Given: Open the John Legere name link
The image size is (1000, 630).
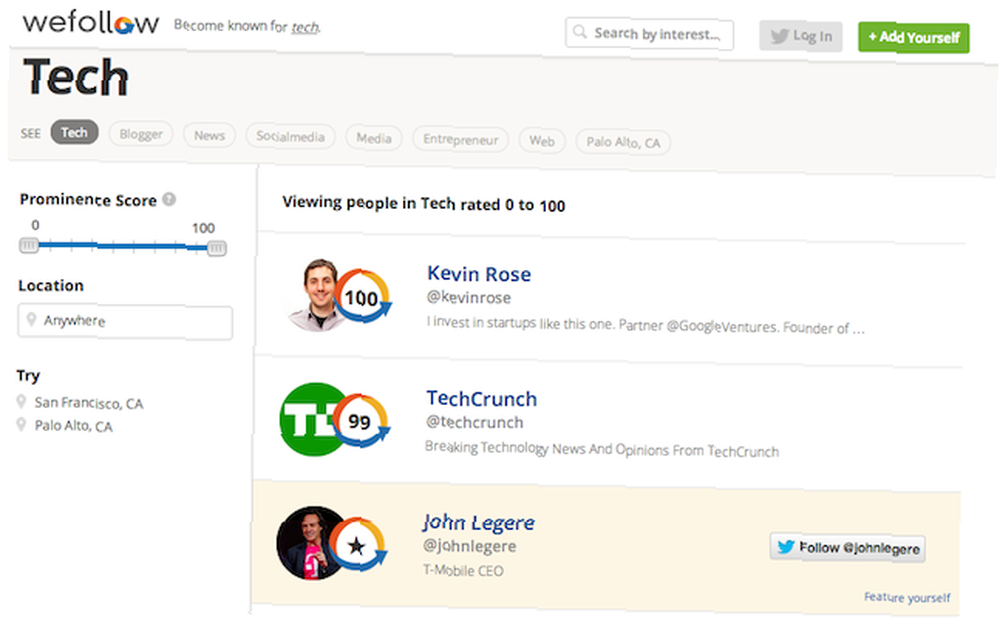Looking at the screenshot, I should (478, 522).
